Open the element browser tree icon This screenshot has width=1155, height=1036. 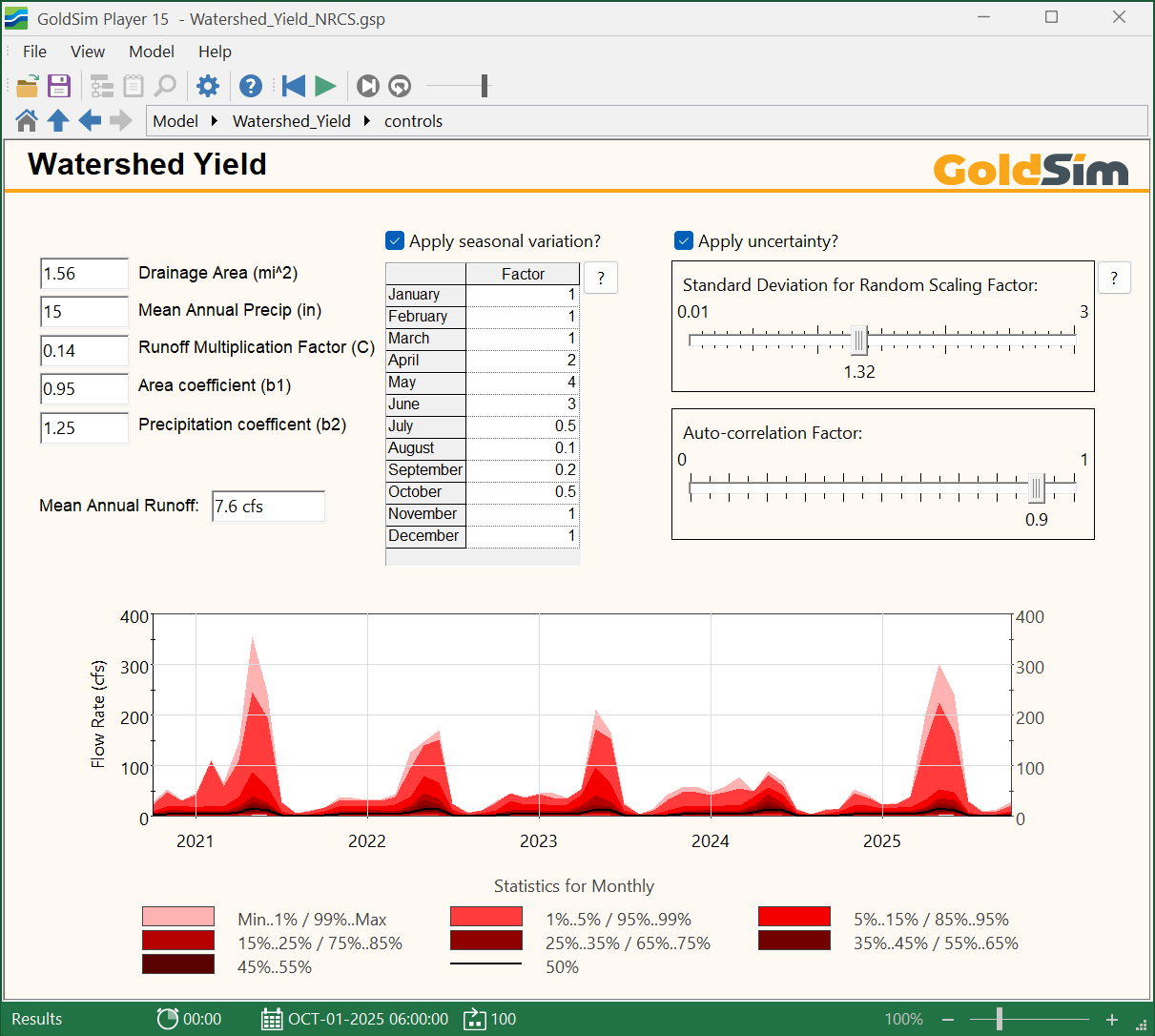click(x=102, y=86)
